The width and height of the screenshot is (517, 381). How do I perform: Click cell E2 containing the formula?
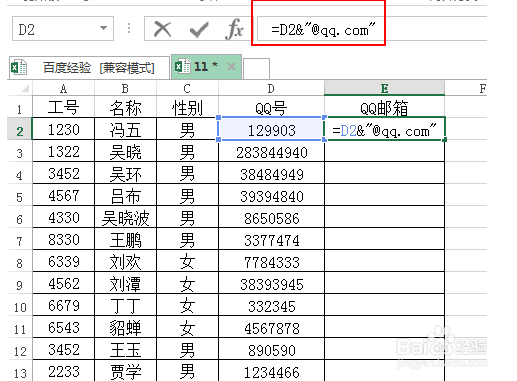[384, 129]
